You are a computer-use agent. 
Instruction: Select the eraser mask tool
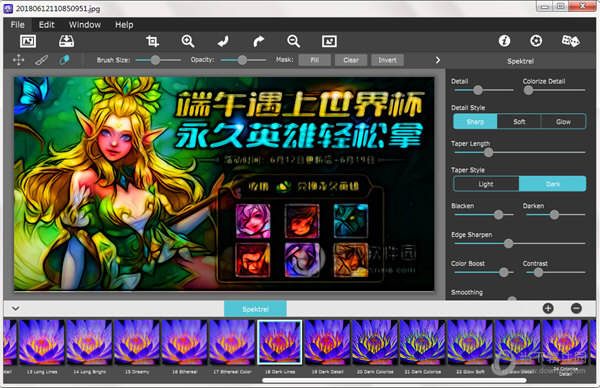[x=64, y=60]
